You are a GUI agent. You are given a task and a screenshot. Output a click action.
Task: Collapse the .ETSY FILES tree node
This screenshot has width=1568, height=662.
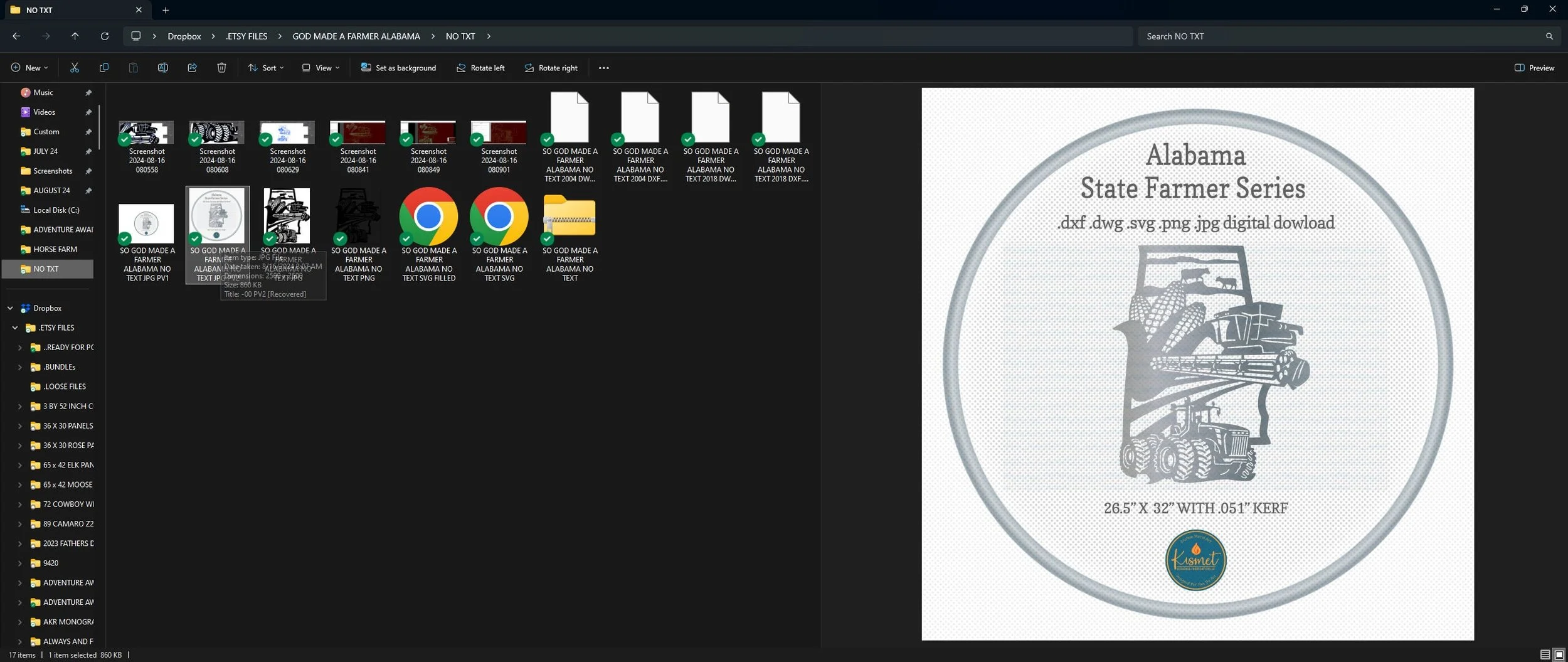[x=15, y=328]
